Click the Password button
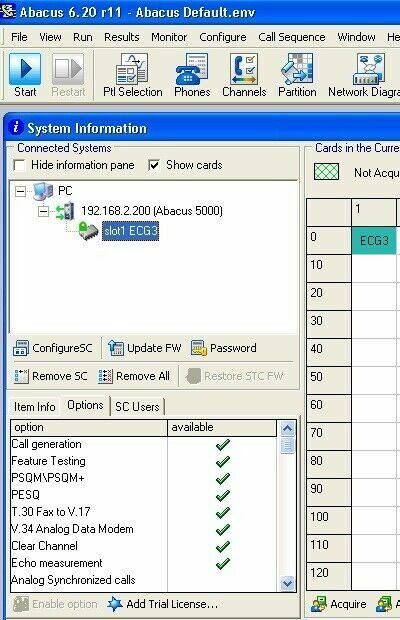Screen dimensions: 400x620 (x=224, y=348)
